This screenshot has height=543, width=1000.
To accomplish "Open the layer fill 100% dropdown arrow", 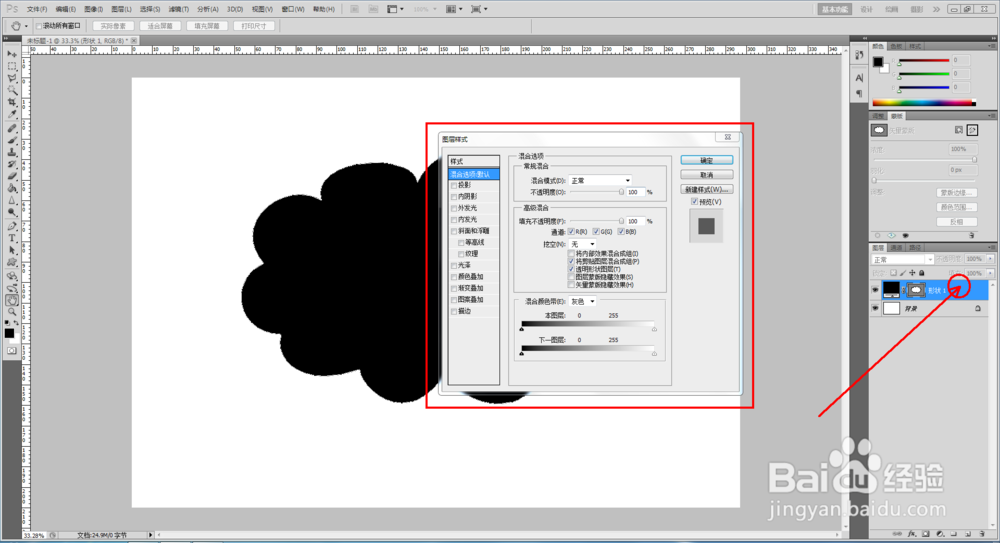I will (x=990, y=273).
